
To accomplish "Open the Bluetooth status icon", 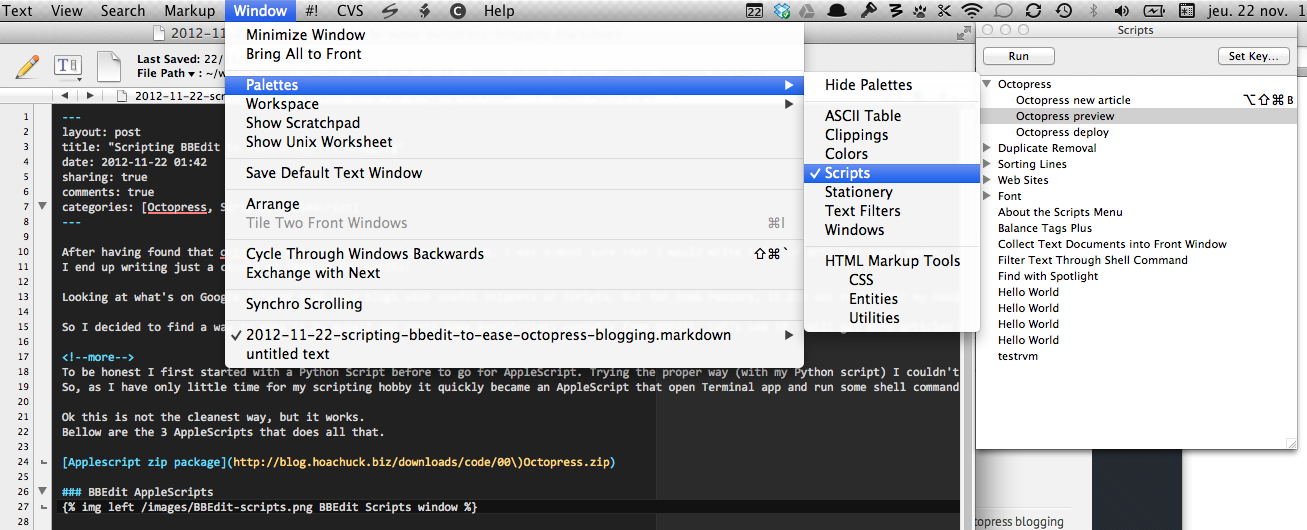I will (1092, 11).
